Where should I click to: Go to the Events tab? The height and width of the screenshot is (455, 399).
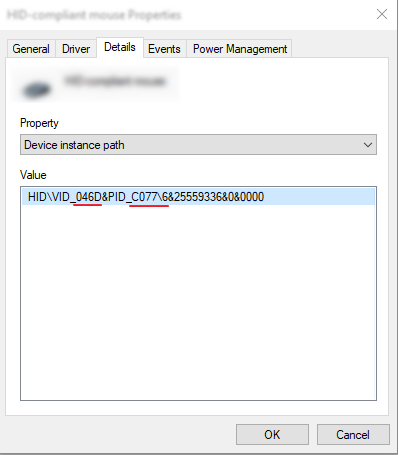(x=164, y=49)
